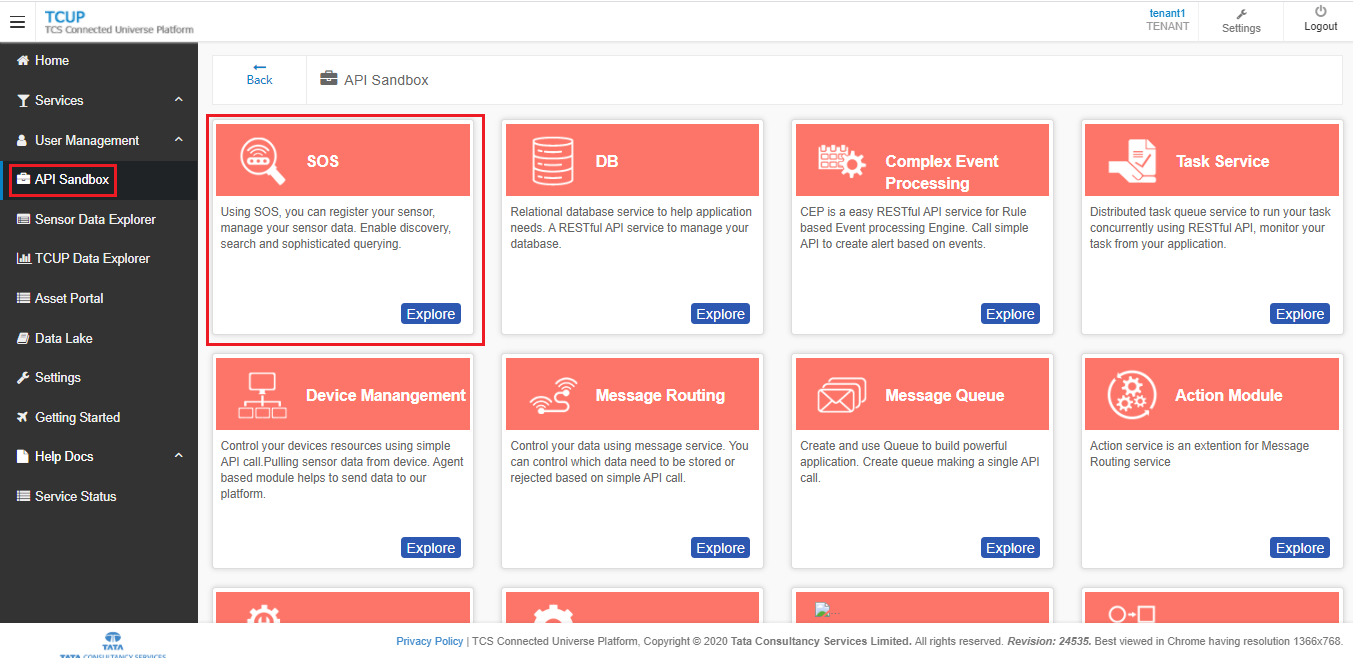Click the Services filter icon

pyautogui.click(x=24, y=101)
